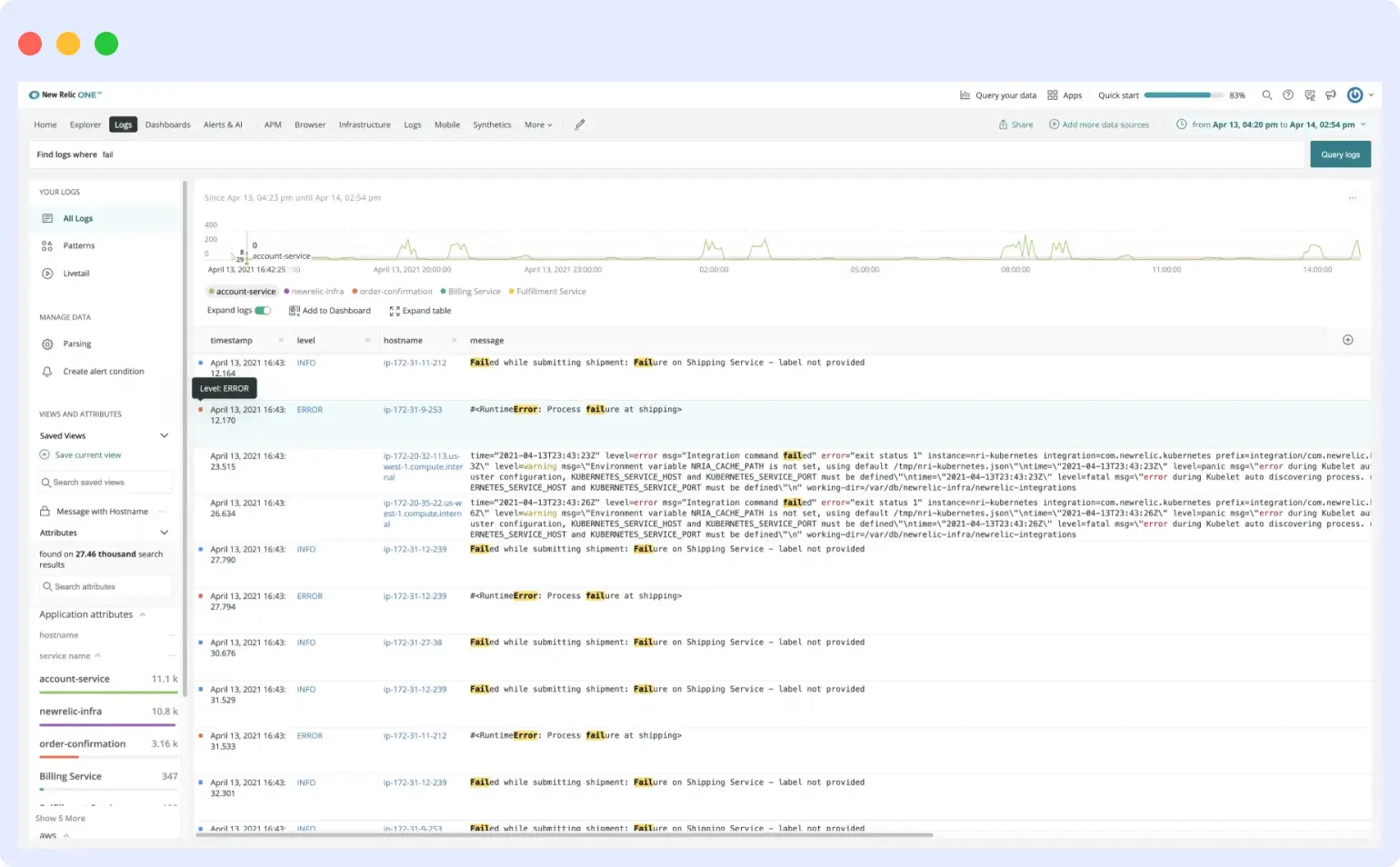Collapse the Attributes section
This screenshot has height=867, width=1400.
(x=165, y=533)
